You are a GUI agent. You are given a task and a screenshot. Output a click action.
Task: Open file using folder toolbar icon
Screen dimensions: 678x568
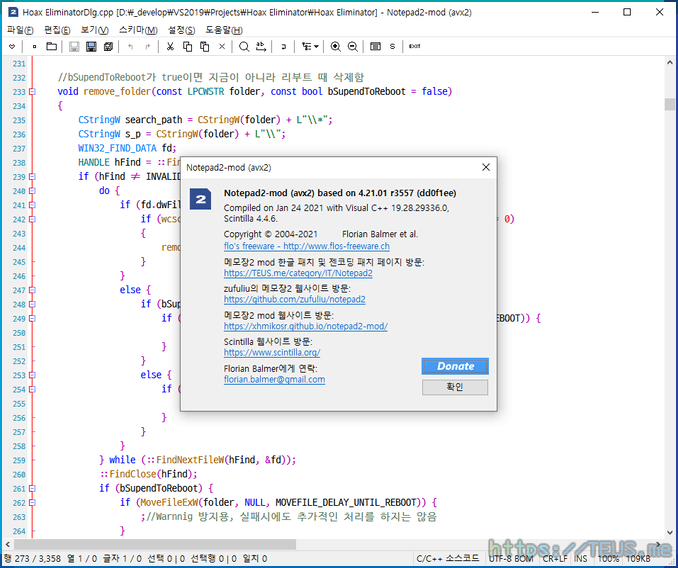click(51, 46)
